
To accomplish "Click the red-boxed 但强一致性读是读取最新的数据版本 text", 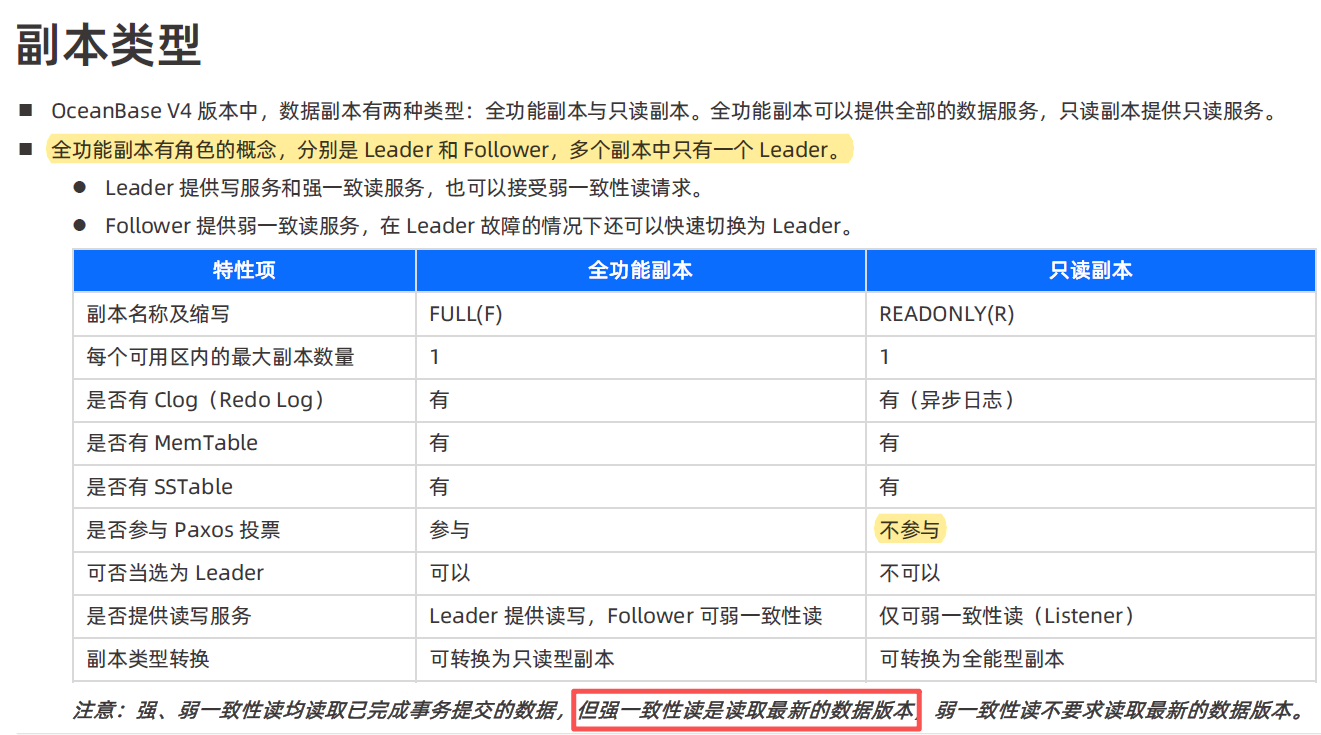I will (x=746, y=711).
